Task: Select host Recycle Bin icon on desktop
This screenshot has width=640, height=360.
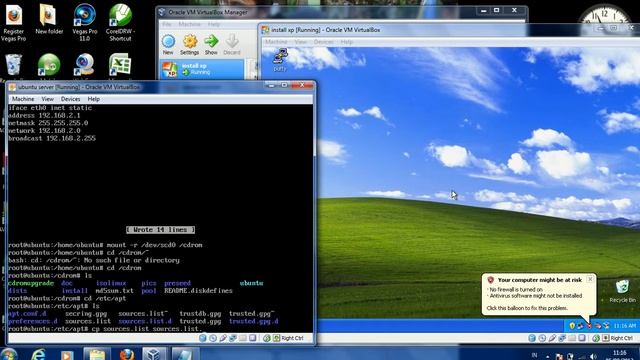Action: coord(13,65)
